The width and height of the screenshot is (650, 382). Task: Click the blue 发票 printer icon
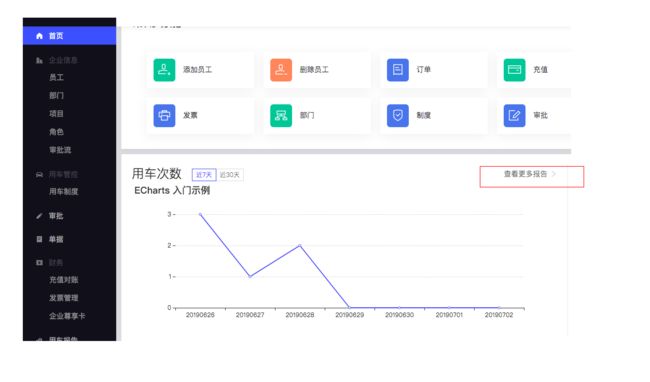[164, 115]
